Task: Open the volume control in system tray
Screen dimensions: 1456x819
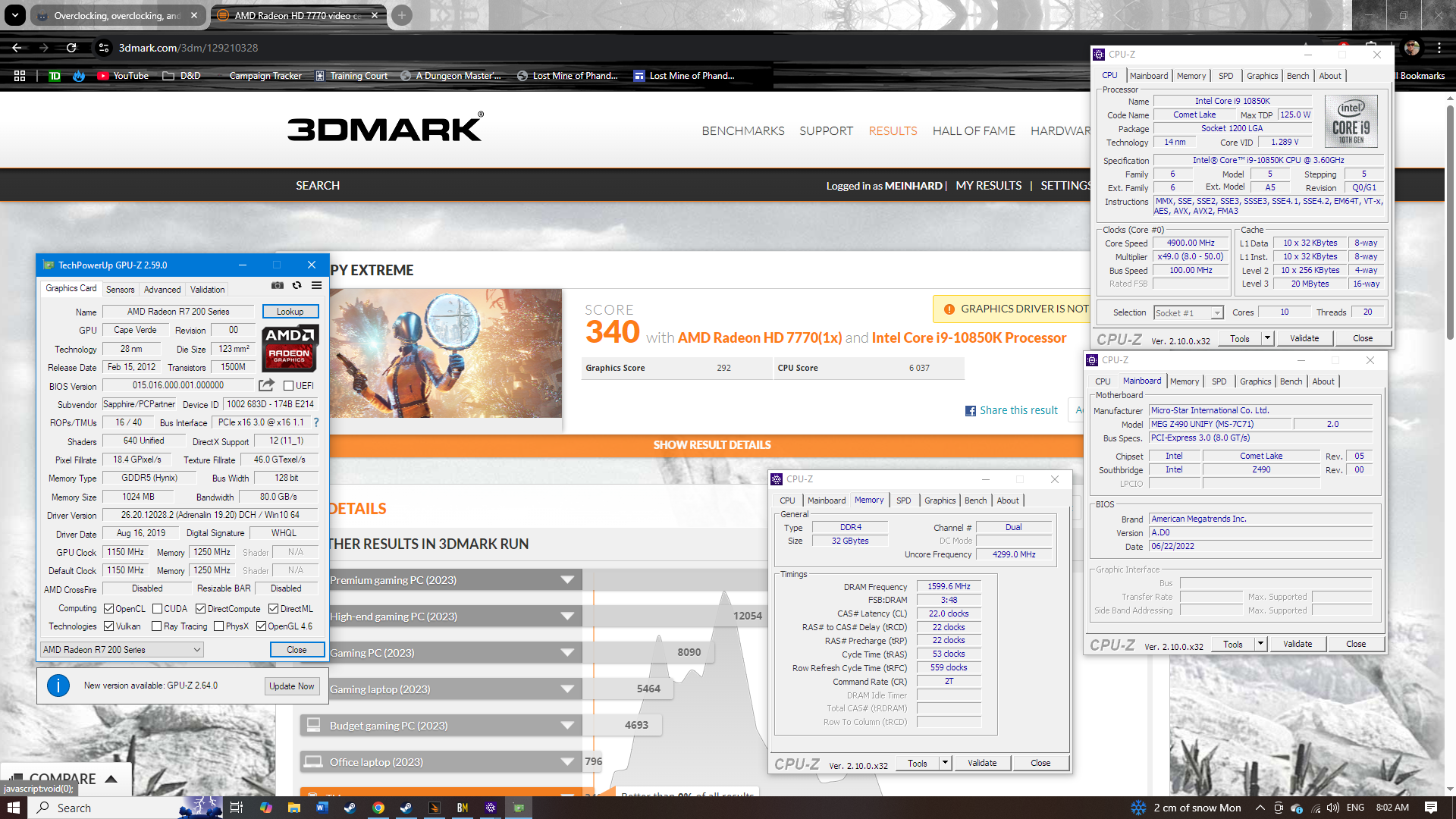Action: click(1333, 808)
